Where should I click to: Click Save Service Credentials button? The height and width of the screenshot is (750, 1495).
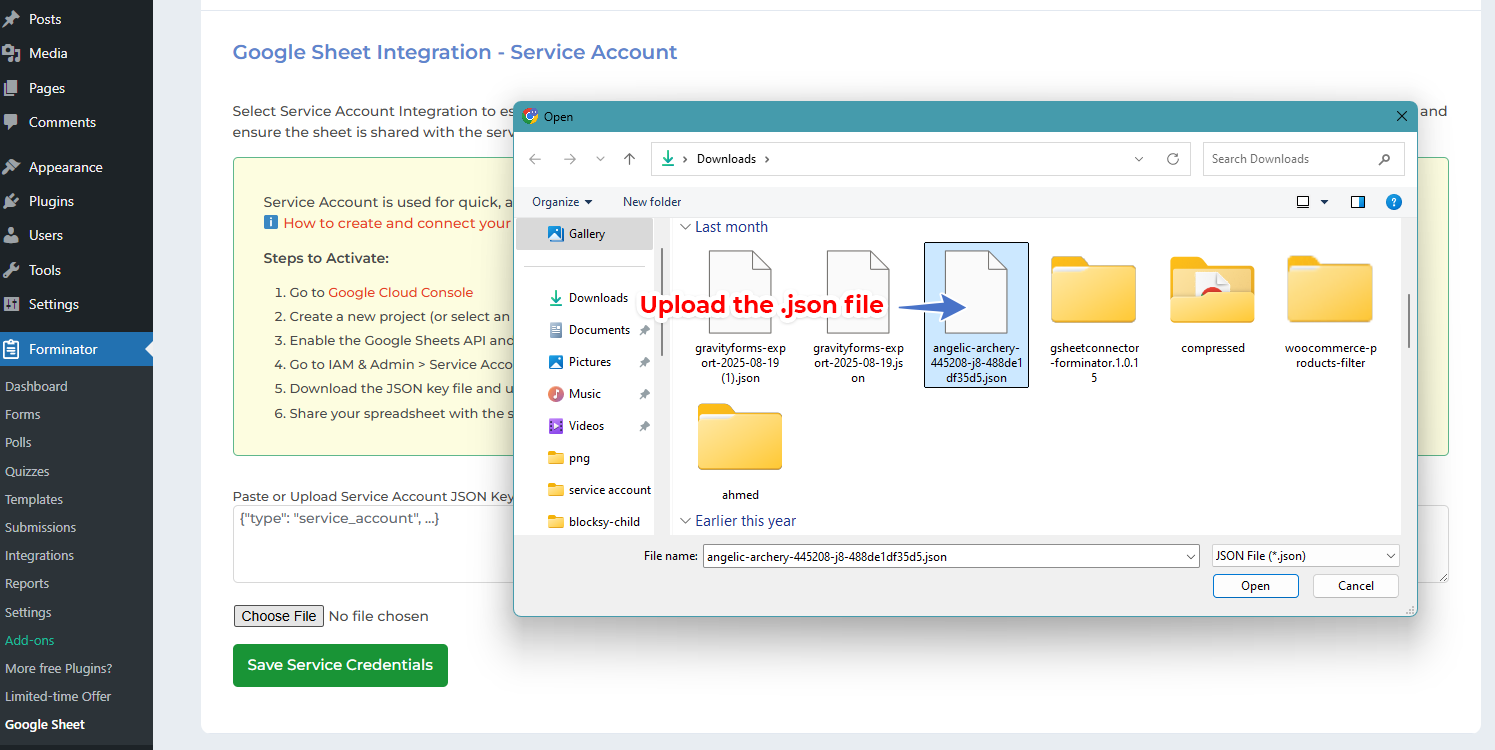pyautogui.click(x=339, y=665)
